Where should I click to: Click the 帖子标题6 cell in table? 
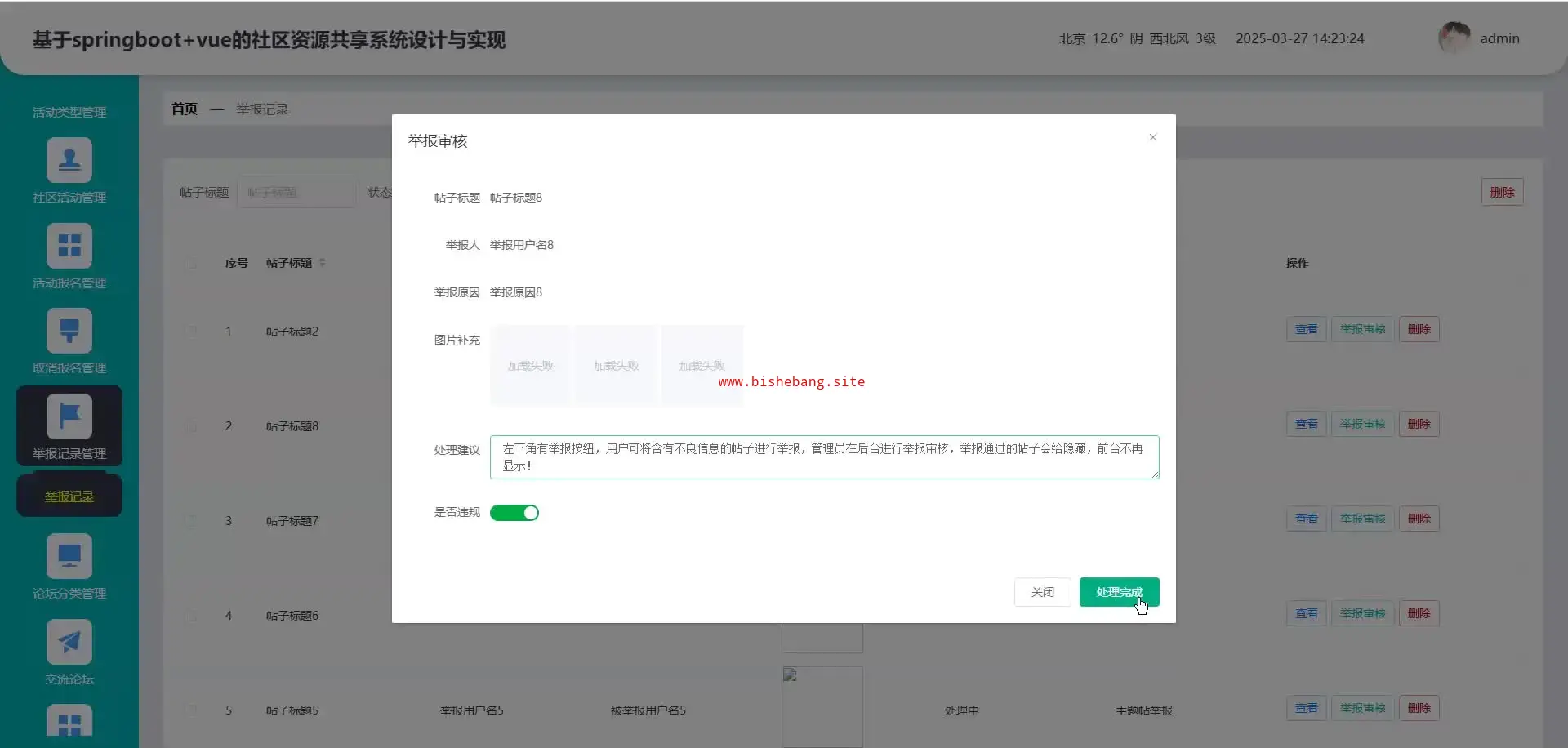[292, 616]
